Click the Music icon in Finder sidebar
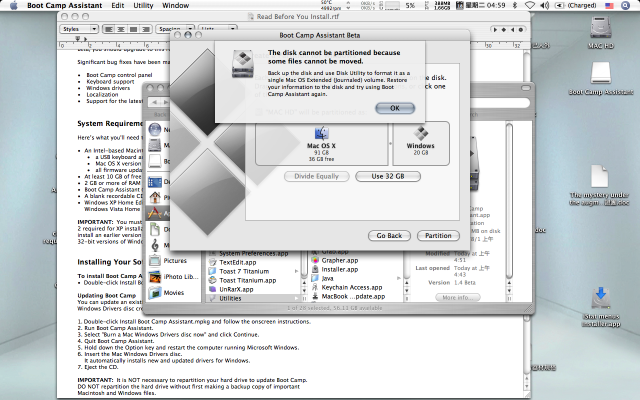 tap(155, 245)
